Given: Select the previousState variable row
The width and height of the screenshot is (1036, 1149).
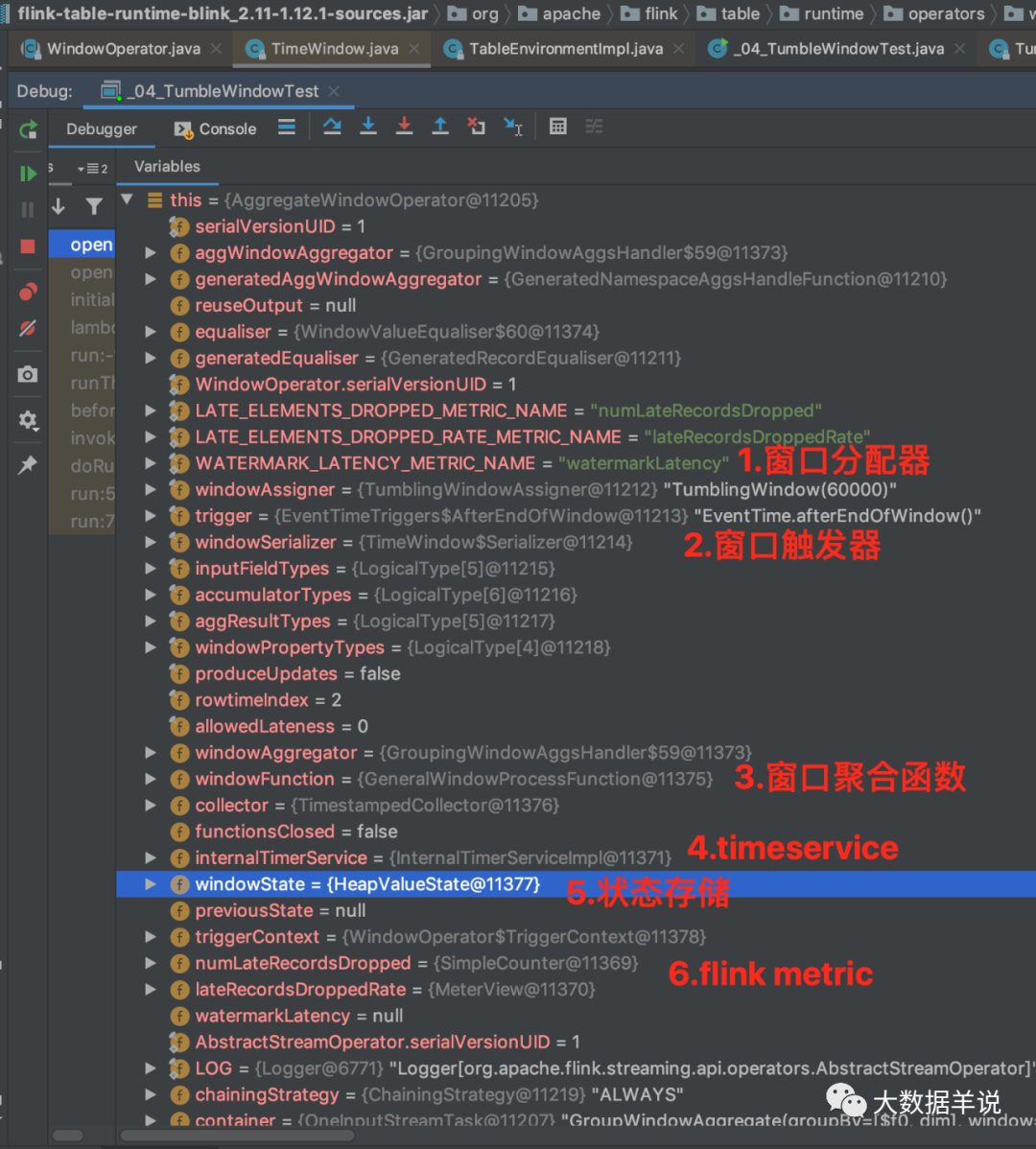Looking at the screenshot, I should (x=254, y=910).
